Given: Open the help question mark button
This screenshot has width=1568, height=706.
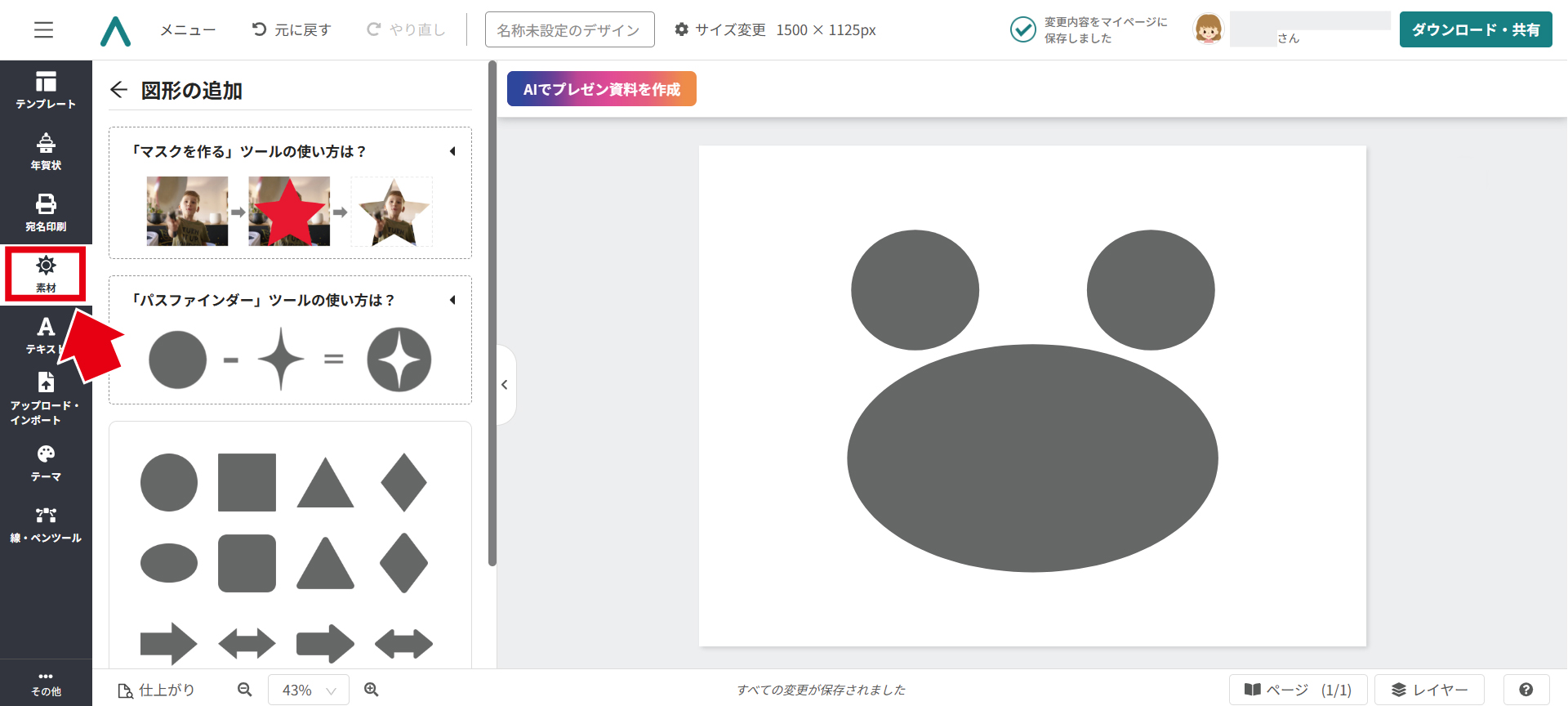Looking at the screenshot, I should 1526,690.
